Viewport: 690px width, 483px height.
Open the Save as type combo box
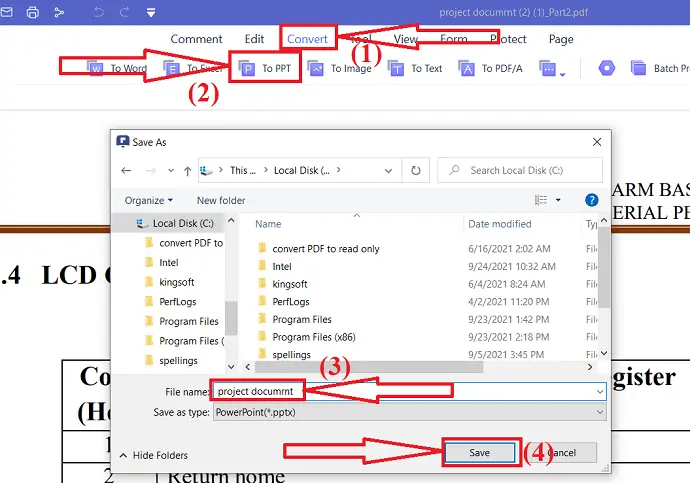pos(409,412)
